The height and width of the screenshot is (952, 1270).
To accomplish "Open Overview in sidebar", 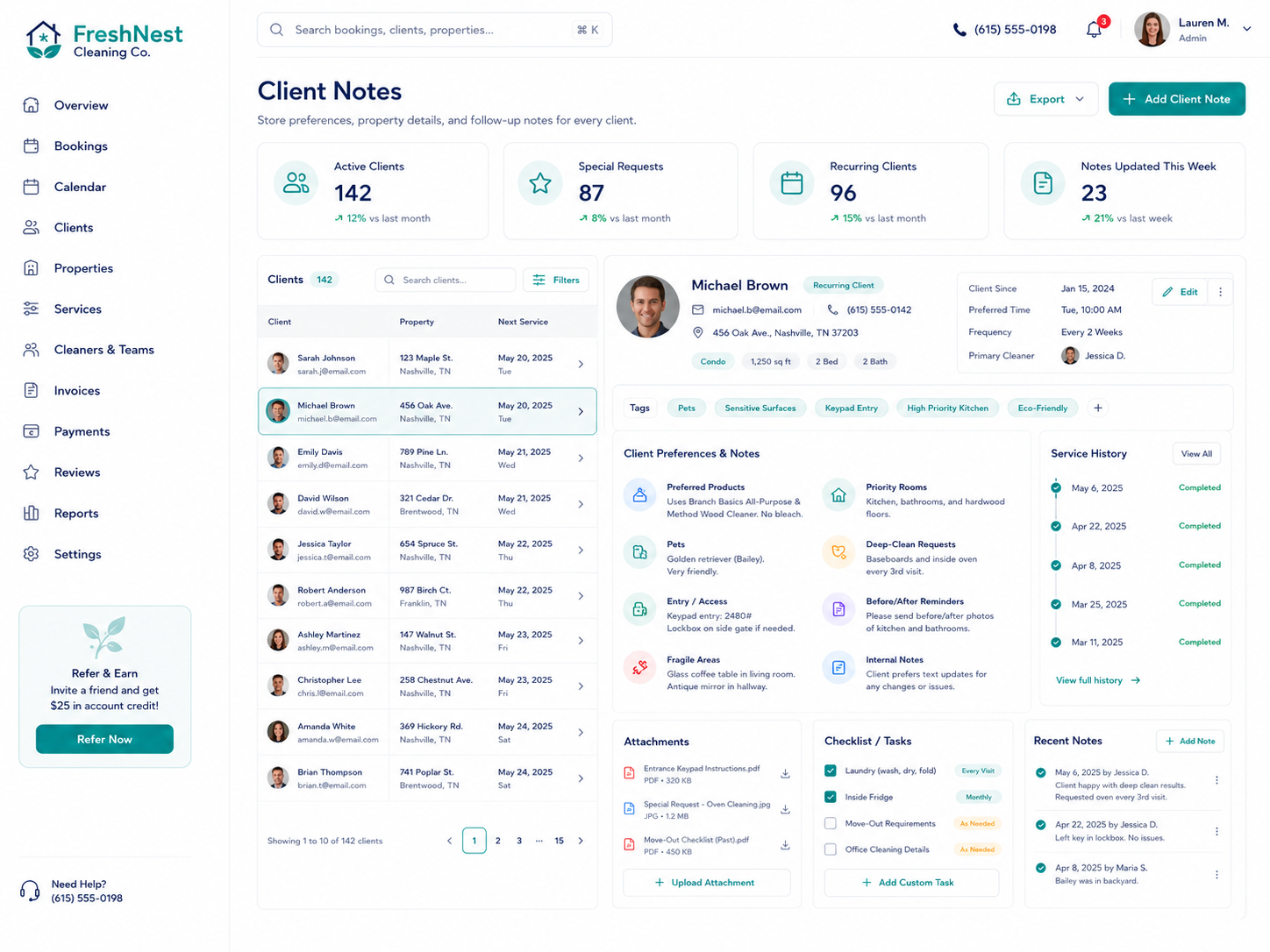I will click(x=81, y=105).
